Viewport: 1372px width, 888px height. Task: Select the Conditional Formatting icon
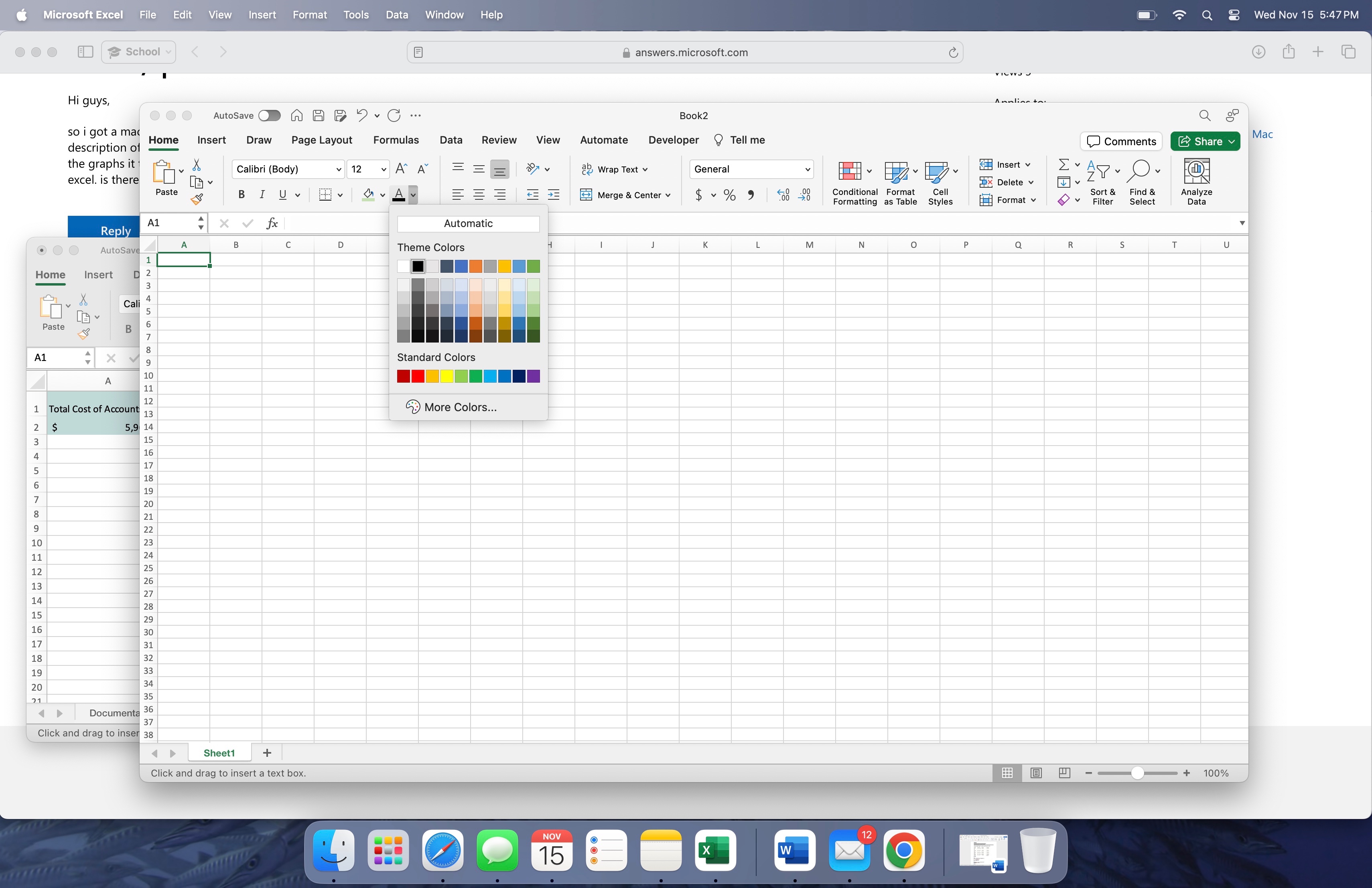tap(850, 171)
